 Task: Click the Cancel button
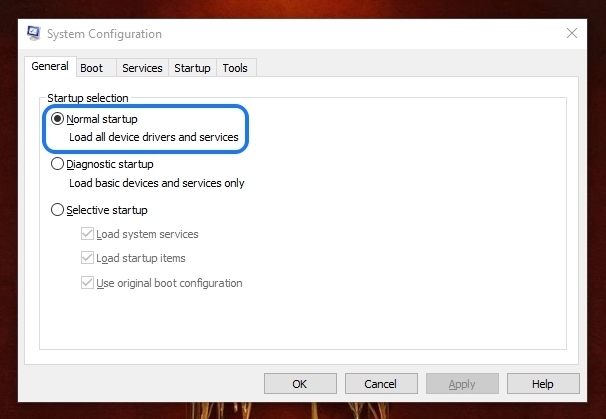coord(381,383)
